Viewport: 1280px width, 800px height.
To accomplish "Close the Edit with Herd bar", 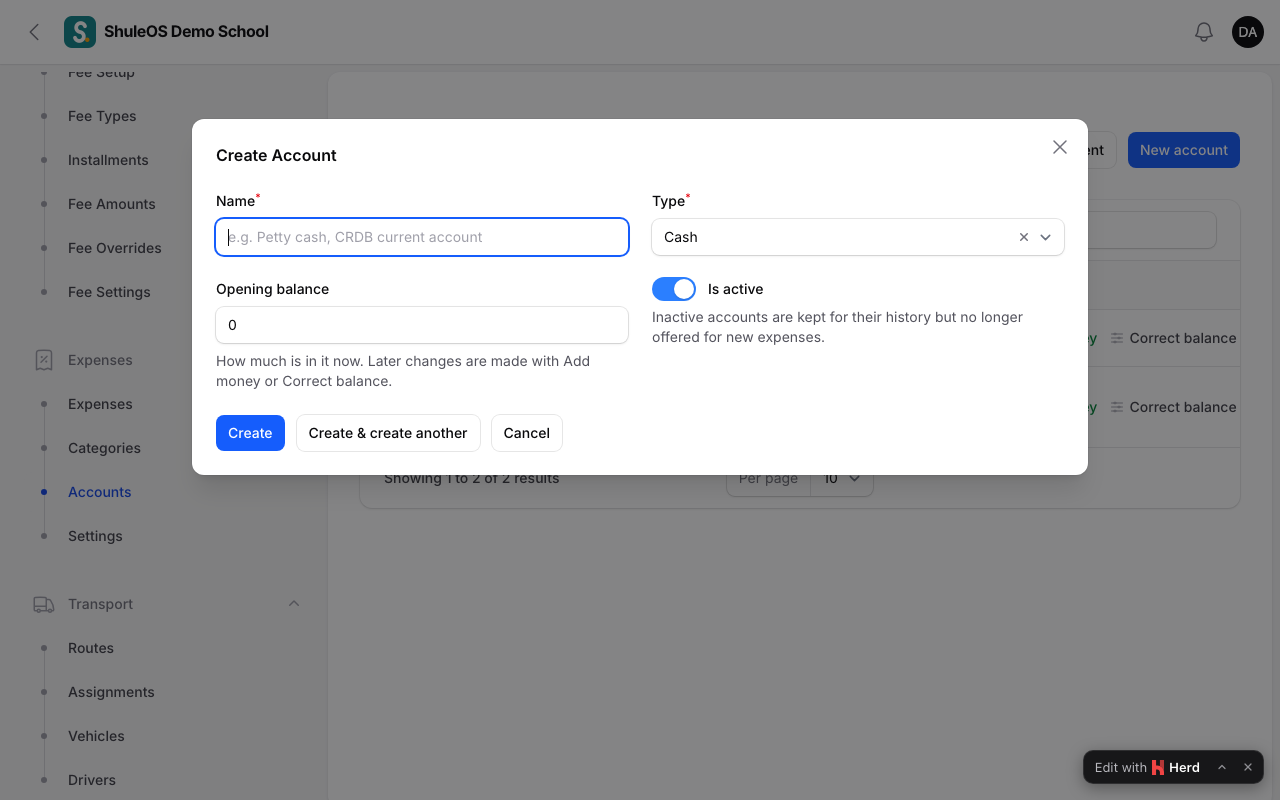I will [1248, 768].
